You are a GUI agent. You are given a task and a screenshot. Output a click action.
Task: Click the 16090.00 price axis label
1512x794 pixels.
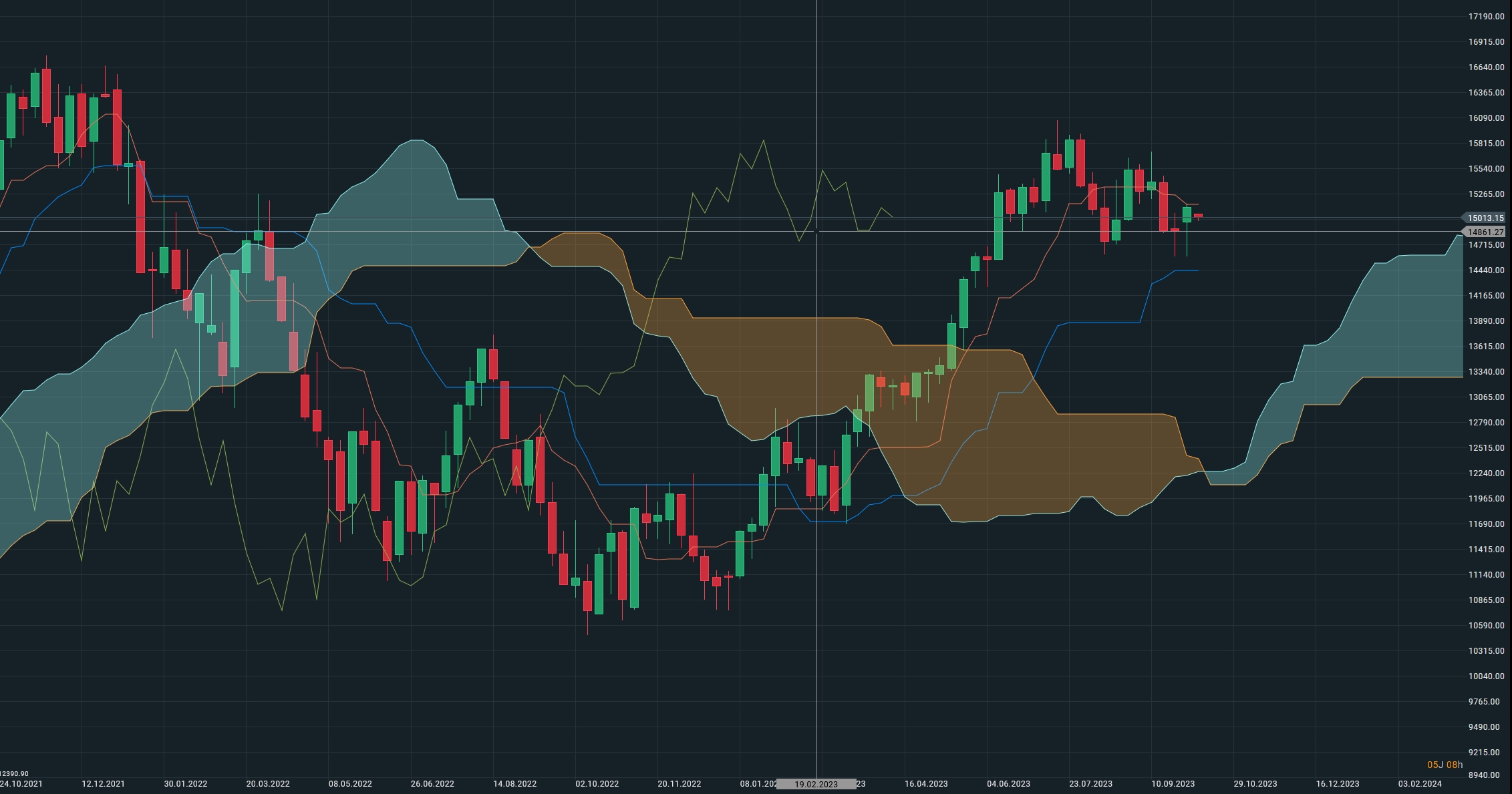pos(1485,118)
